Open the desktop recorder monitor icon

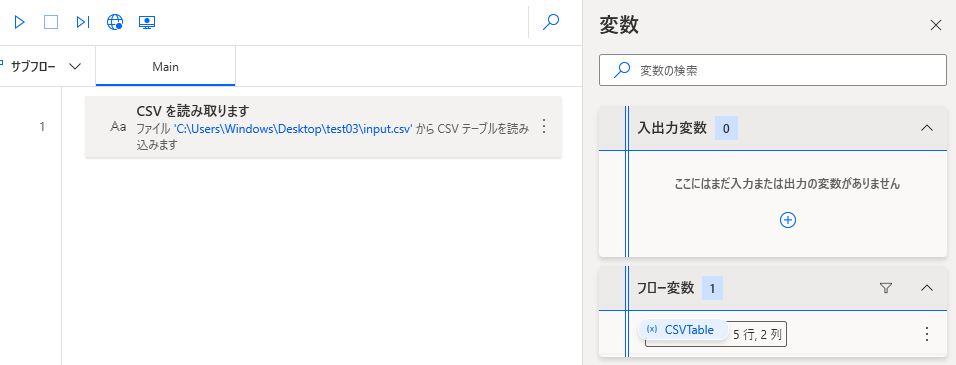pyautogui.click(x=147, y=23)
